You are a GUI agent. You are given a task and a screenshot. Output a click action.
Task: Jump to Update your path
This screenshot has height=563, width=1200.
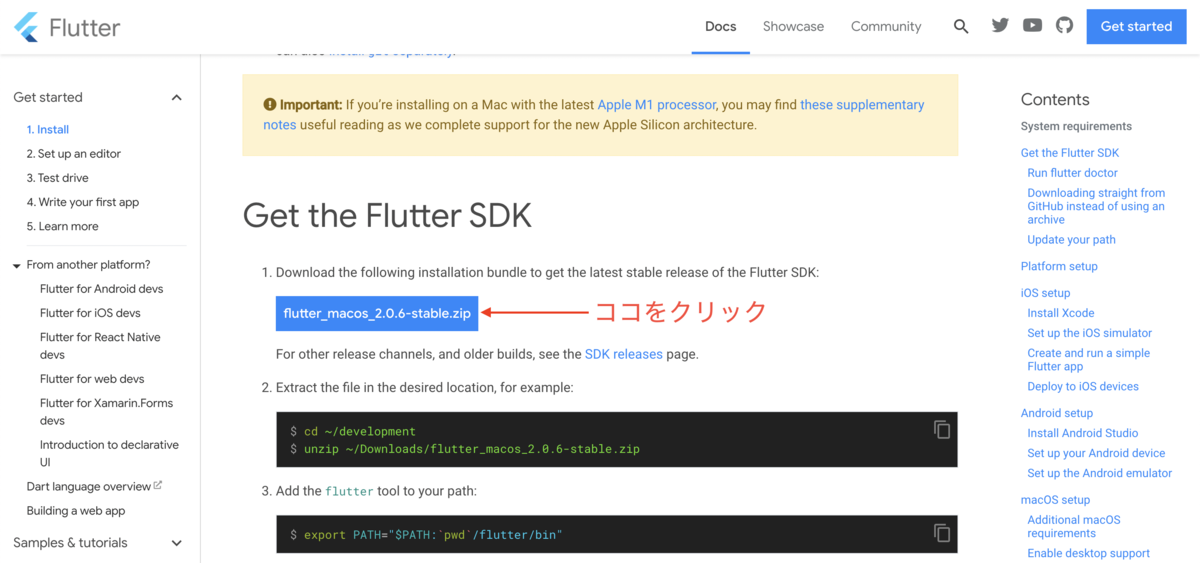click(x=1071, y=240)
